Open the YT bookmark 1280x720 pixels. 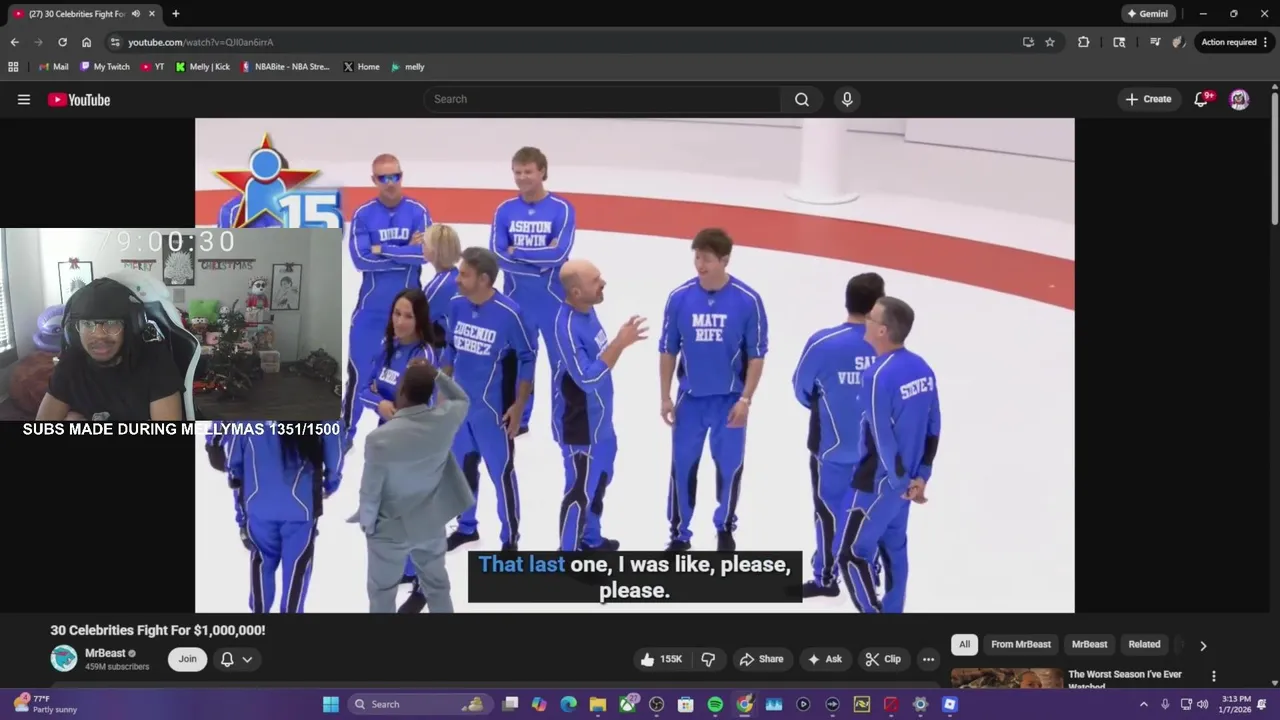pos(152,67)
